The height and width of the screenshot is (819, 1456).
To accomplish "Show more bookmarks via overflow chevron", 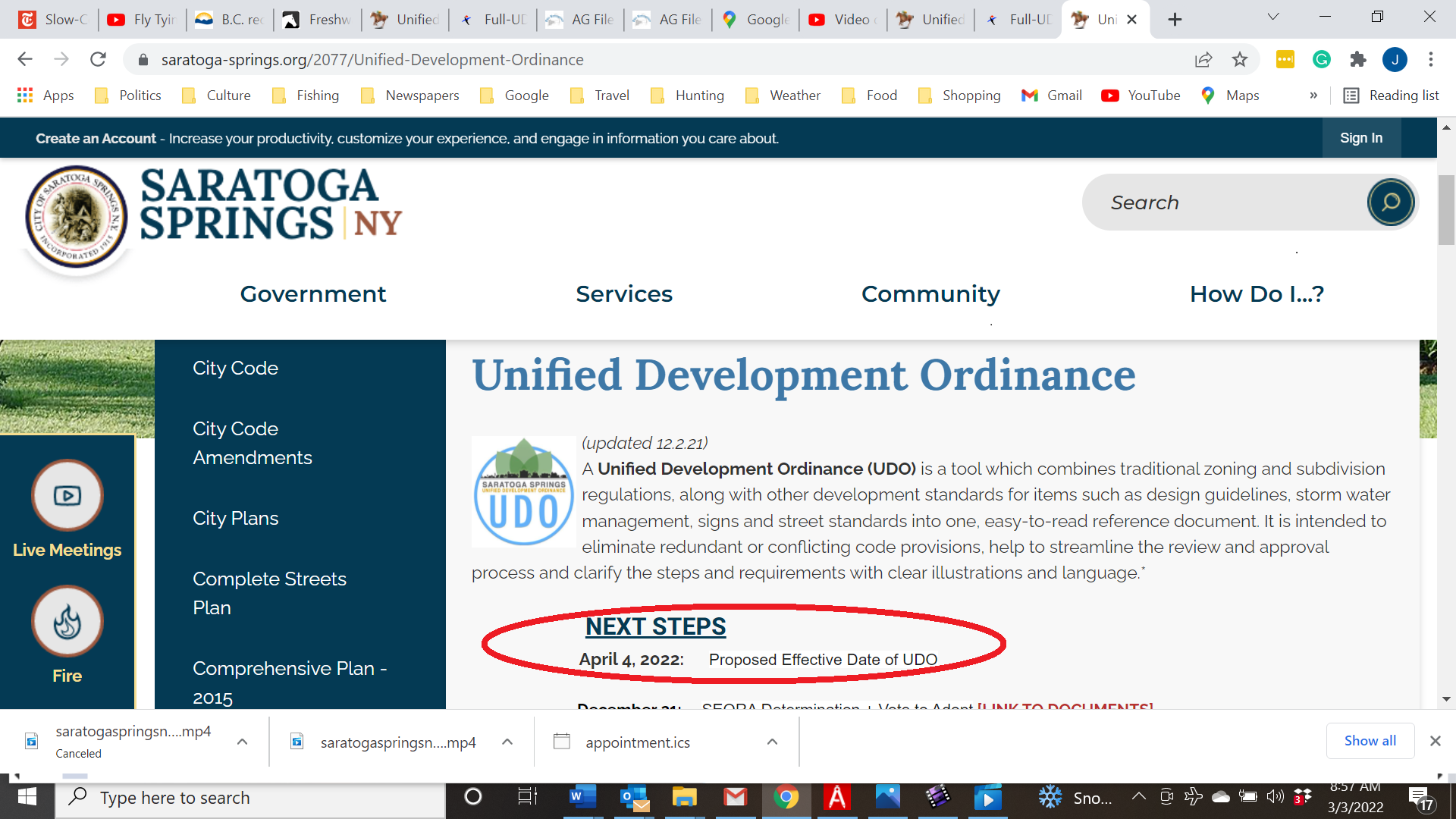I will point(1313,96).
